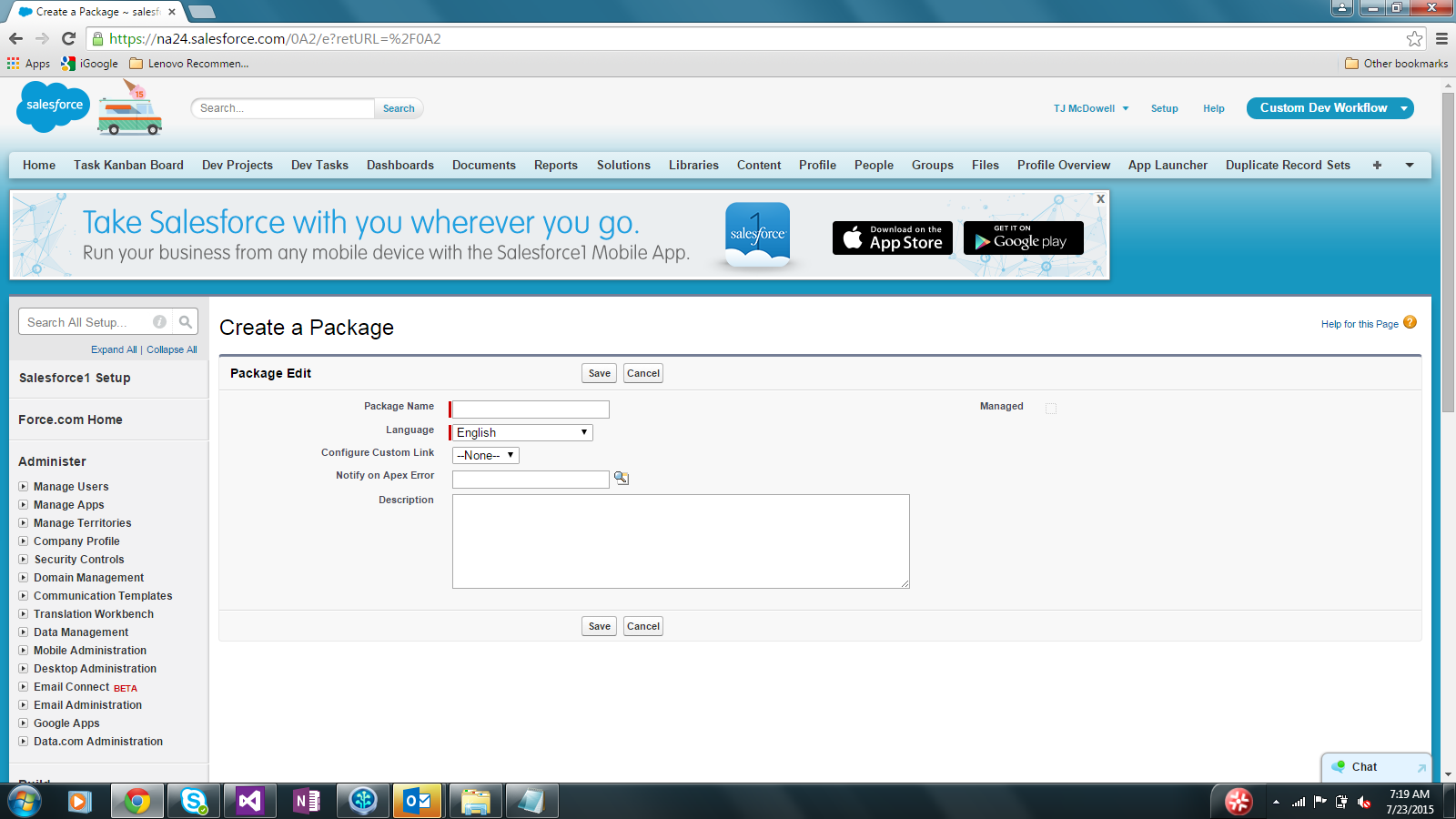Switch to the Dev Projects tab
Image resolution: width=1456 pixels, height=819 pixels.
point(238,165)
